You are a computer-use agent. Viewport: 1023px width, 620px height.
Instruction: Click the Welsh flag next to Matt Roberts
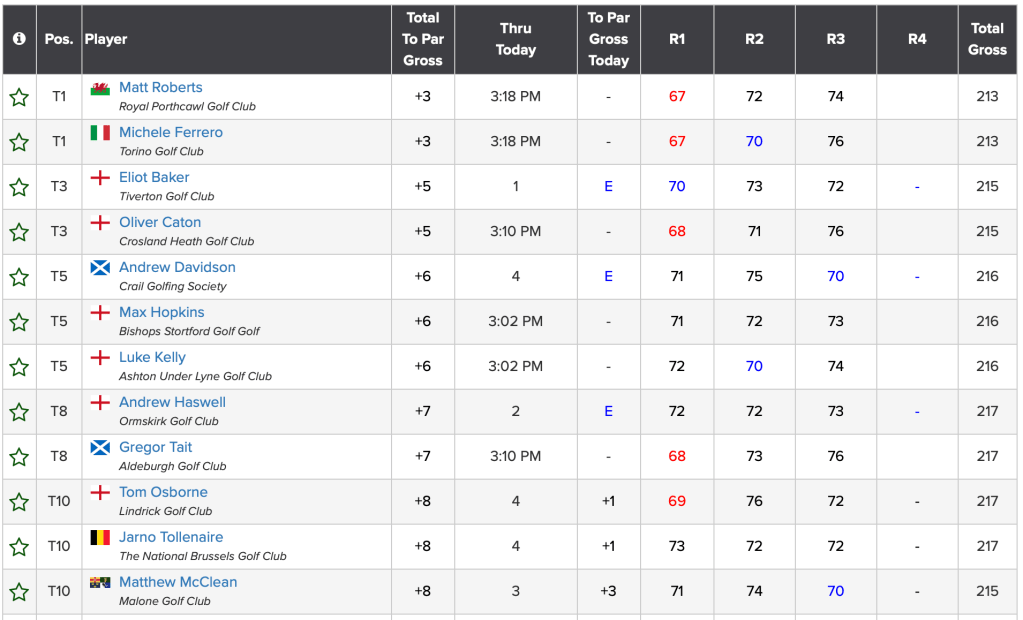pyautogui.click(x=100, y=88)
